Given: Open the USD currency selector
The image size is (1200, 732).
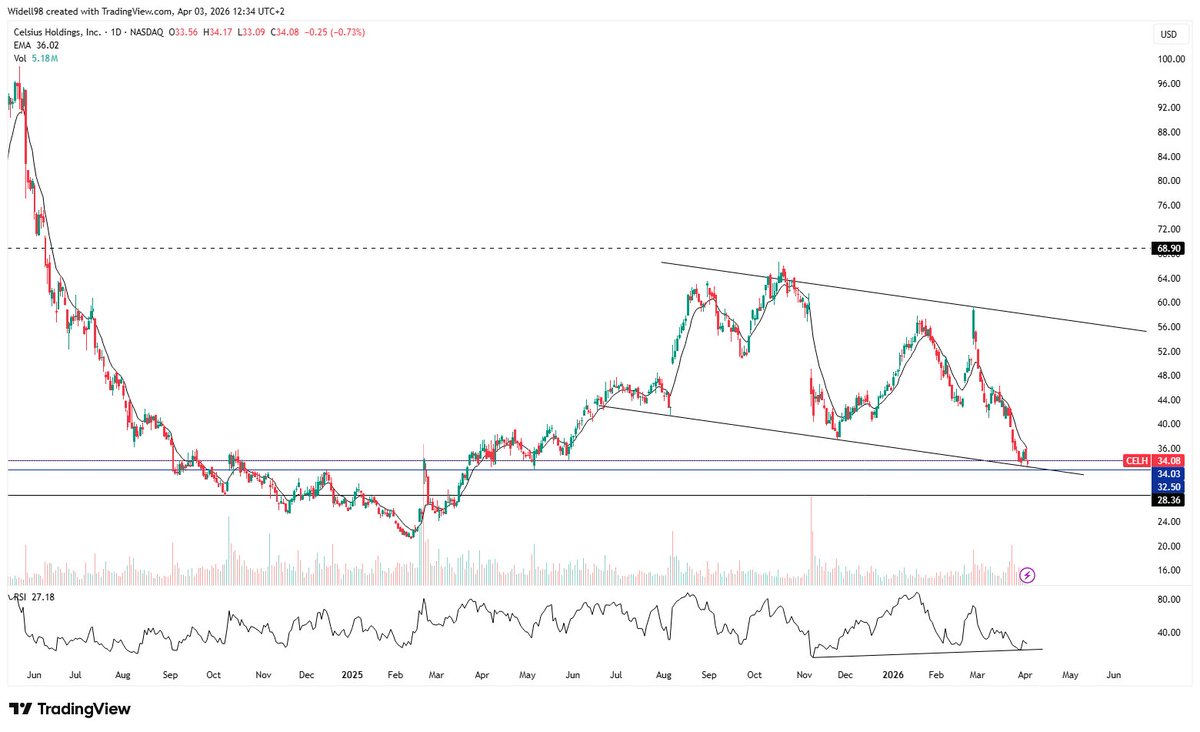Looking at the screenshot, I should pos(1168,34).
